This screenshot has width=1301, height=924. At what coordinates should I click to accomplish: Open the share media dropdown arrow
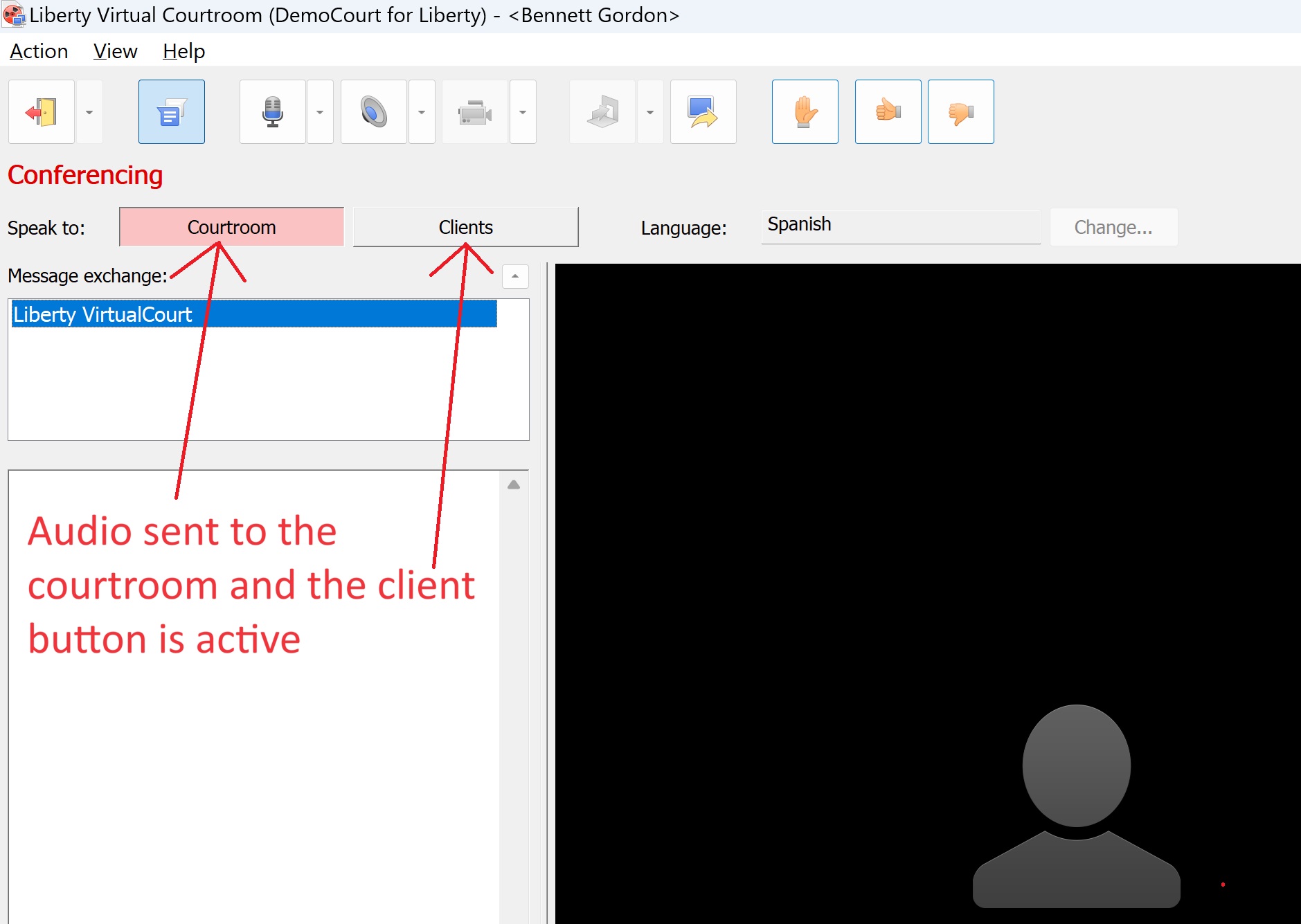pyautogui.click(x=650, y=112)
